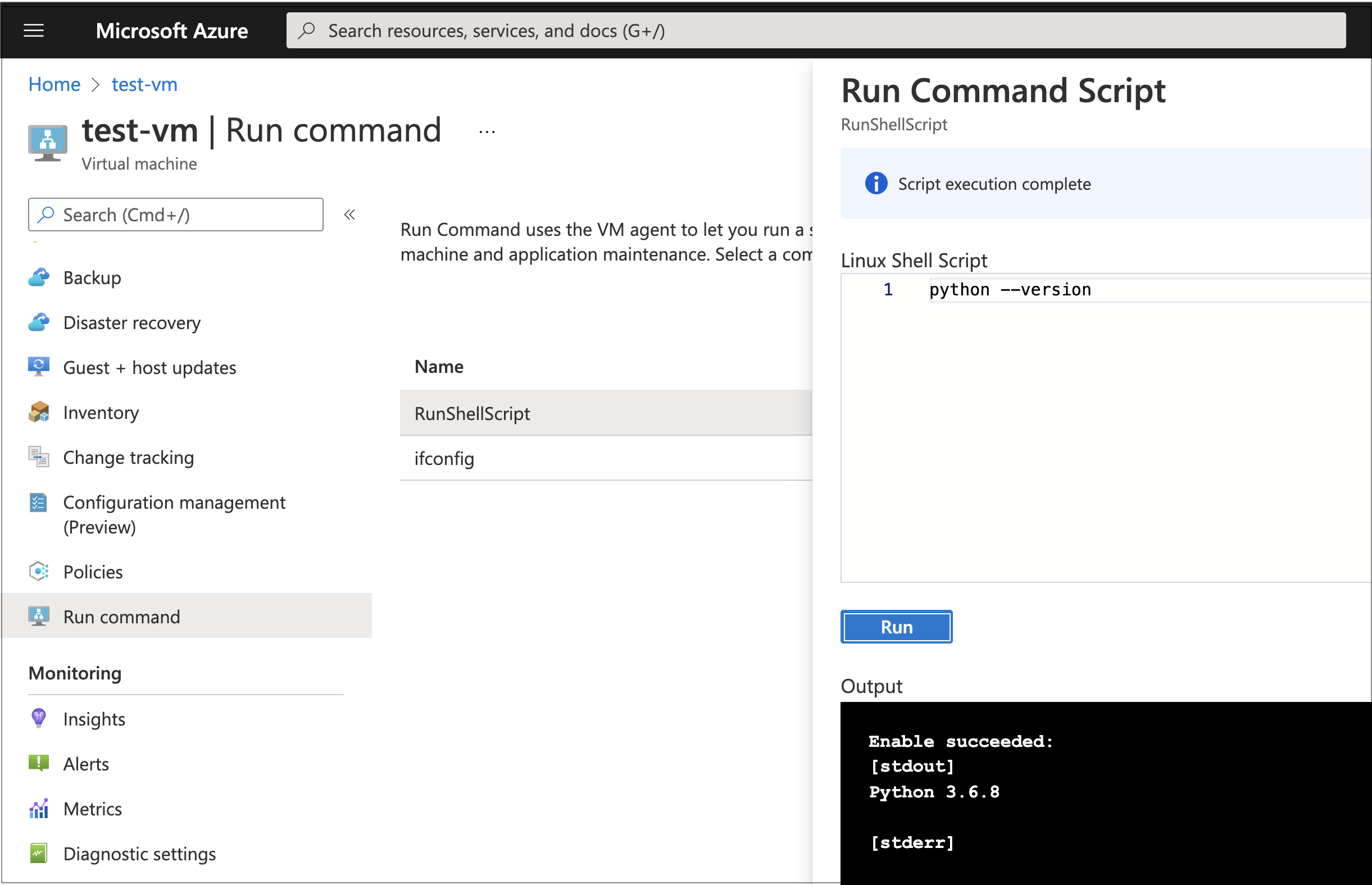Click the Enable succeeded output line
This screenshot has height=885, width=1372.
coord(960,741)
